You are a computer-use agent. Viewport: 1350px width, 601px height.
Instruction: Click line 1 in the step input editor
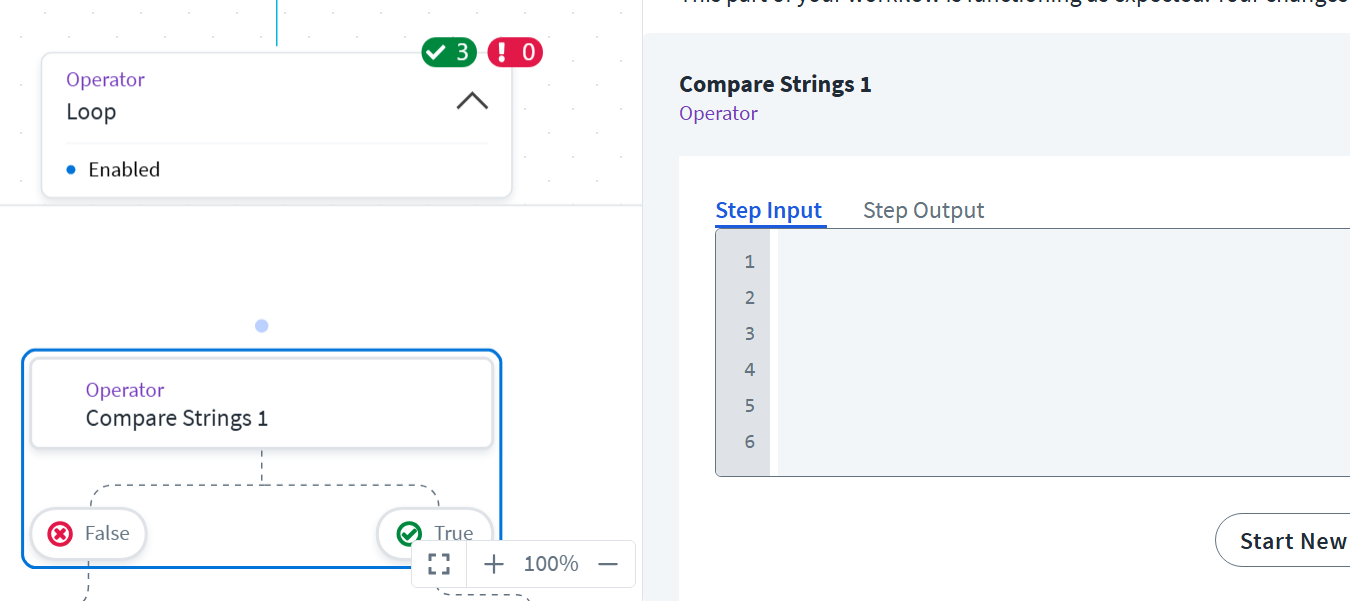click(1000, 262)
